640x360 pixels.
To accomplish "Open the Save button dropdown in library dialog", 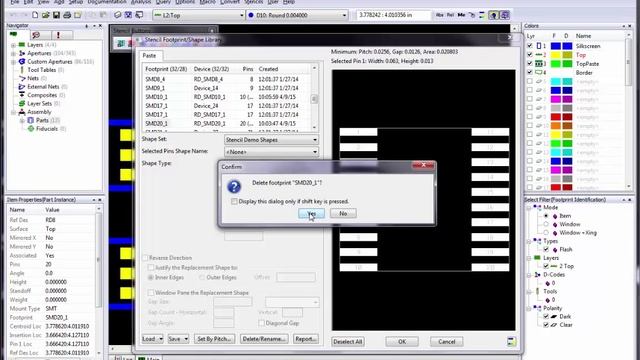I will pos(186,339).
